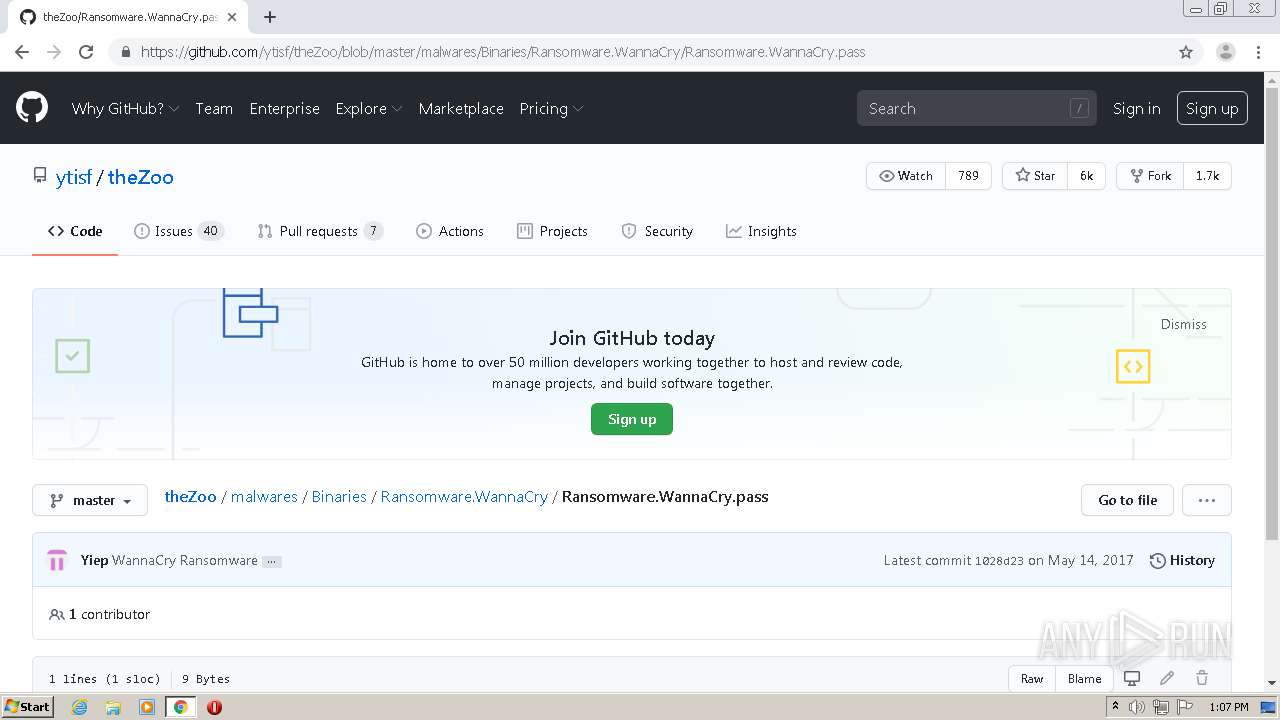Expand the commit message ellipsis
1280x720 pixels.
(x=271, y=561)
